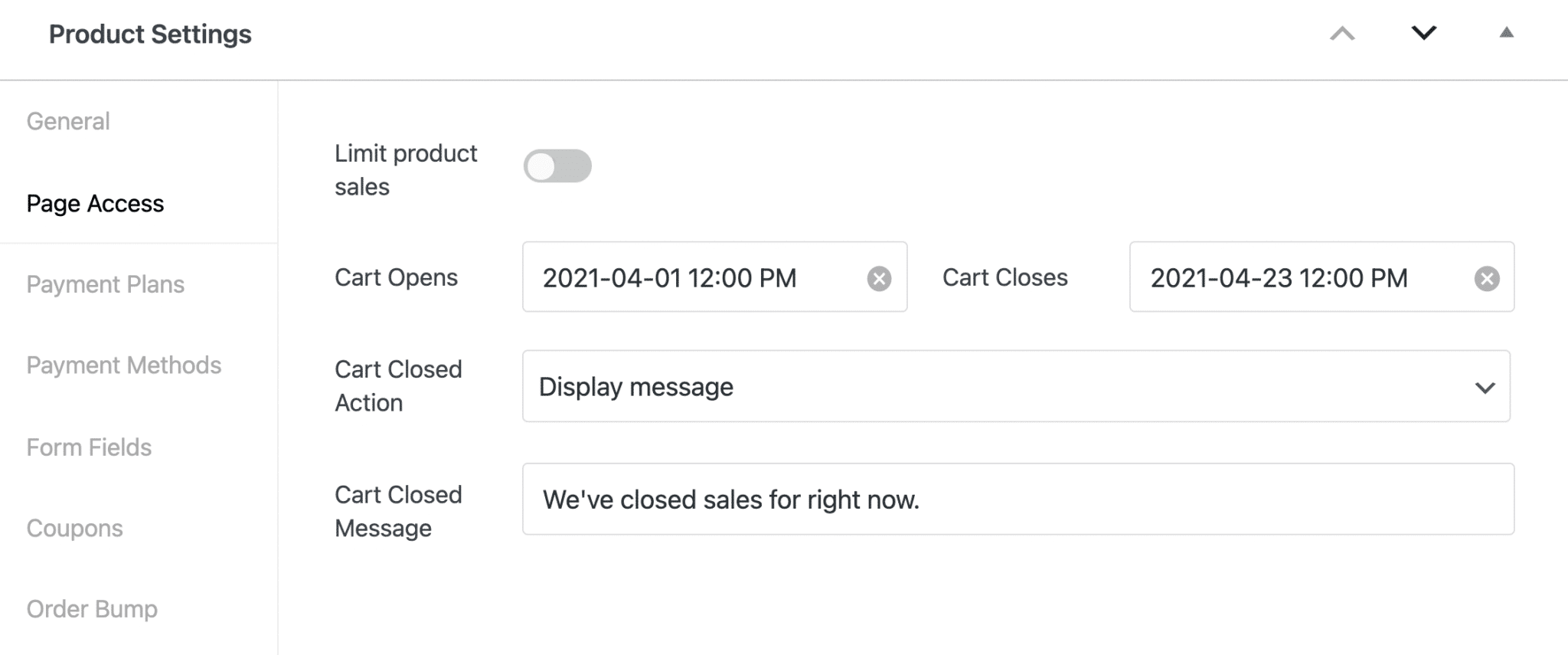Edit the Cart Closed Message text field
This screenshot has height=655, width=1568.
pyautogui.click(x=1017, y=499)
